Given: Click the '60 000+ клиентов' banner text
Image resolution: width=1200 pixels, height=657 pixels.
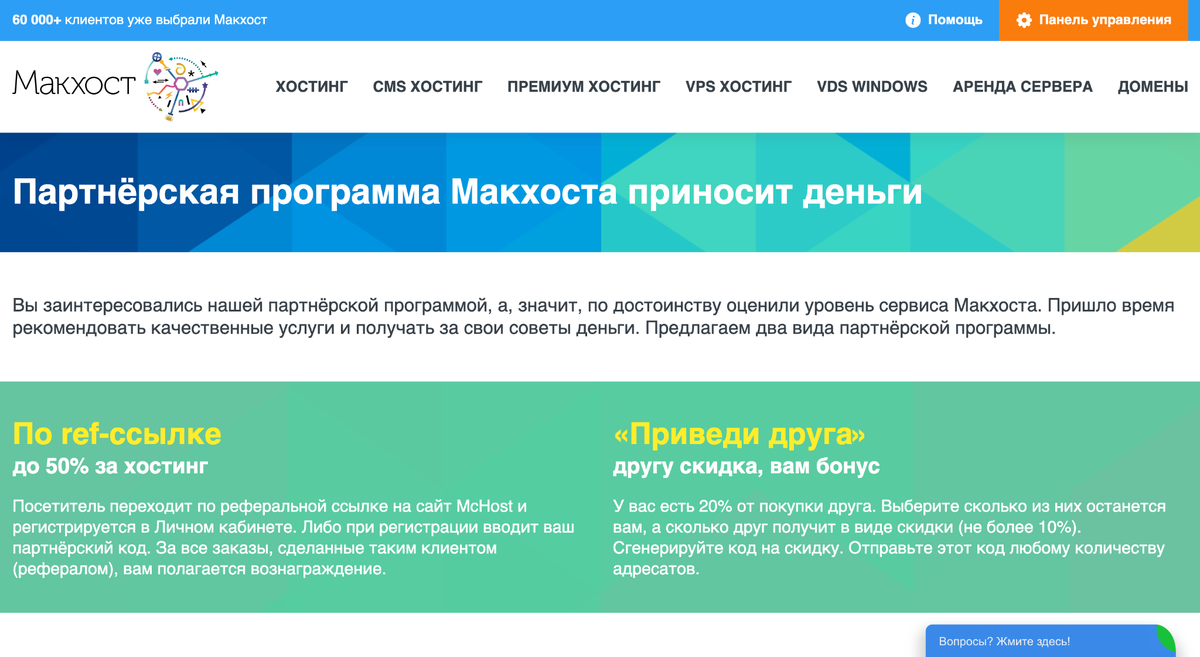Looking at the screenshot, I should 140,20.
